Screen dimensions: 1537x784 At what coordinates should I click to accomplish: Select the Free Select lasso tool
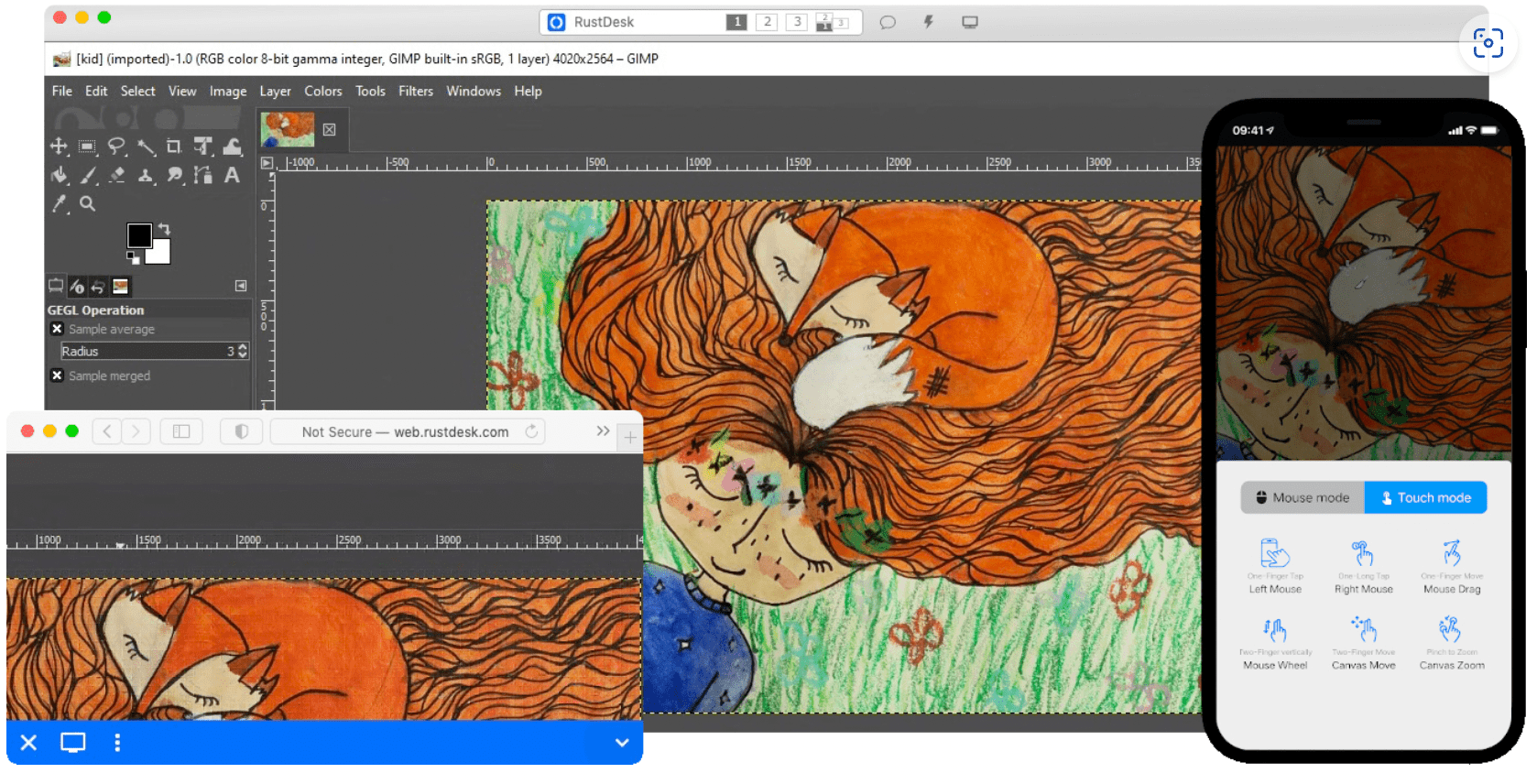[x=116, y=147]
